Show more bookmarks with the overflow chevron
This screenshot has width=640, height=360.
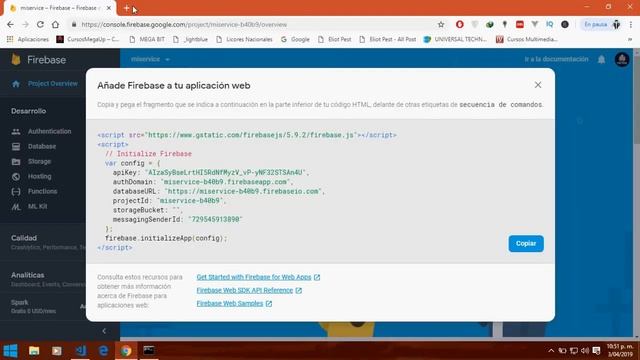click(x=630, y=39)
